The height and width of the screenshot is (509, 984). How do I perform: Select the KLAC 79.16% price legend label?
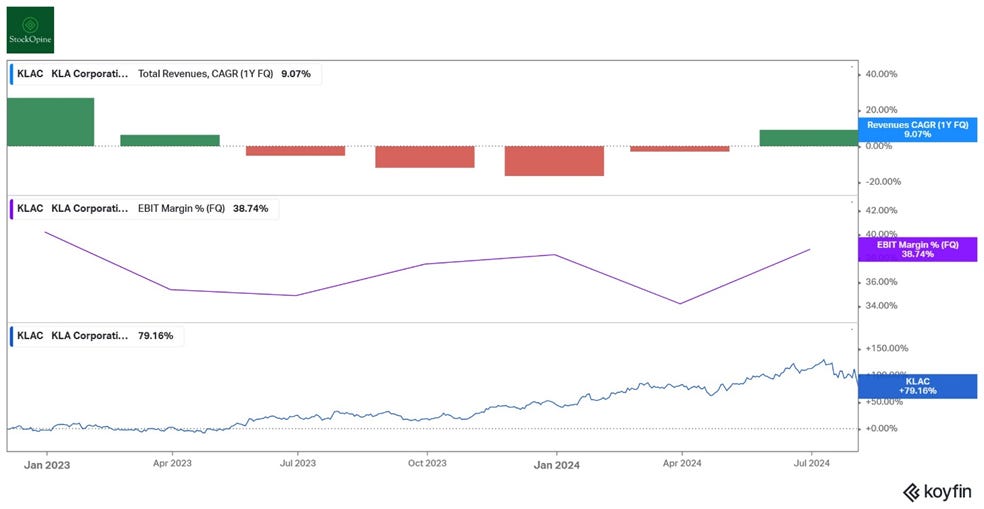point(96,336)
